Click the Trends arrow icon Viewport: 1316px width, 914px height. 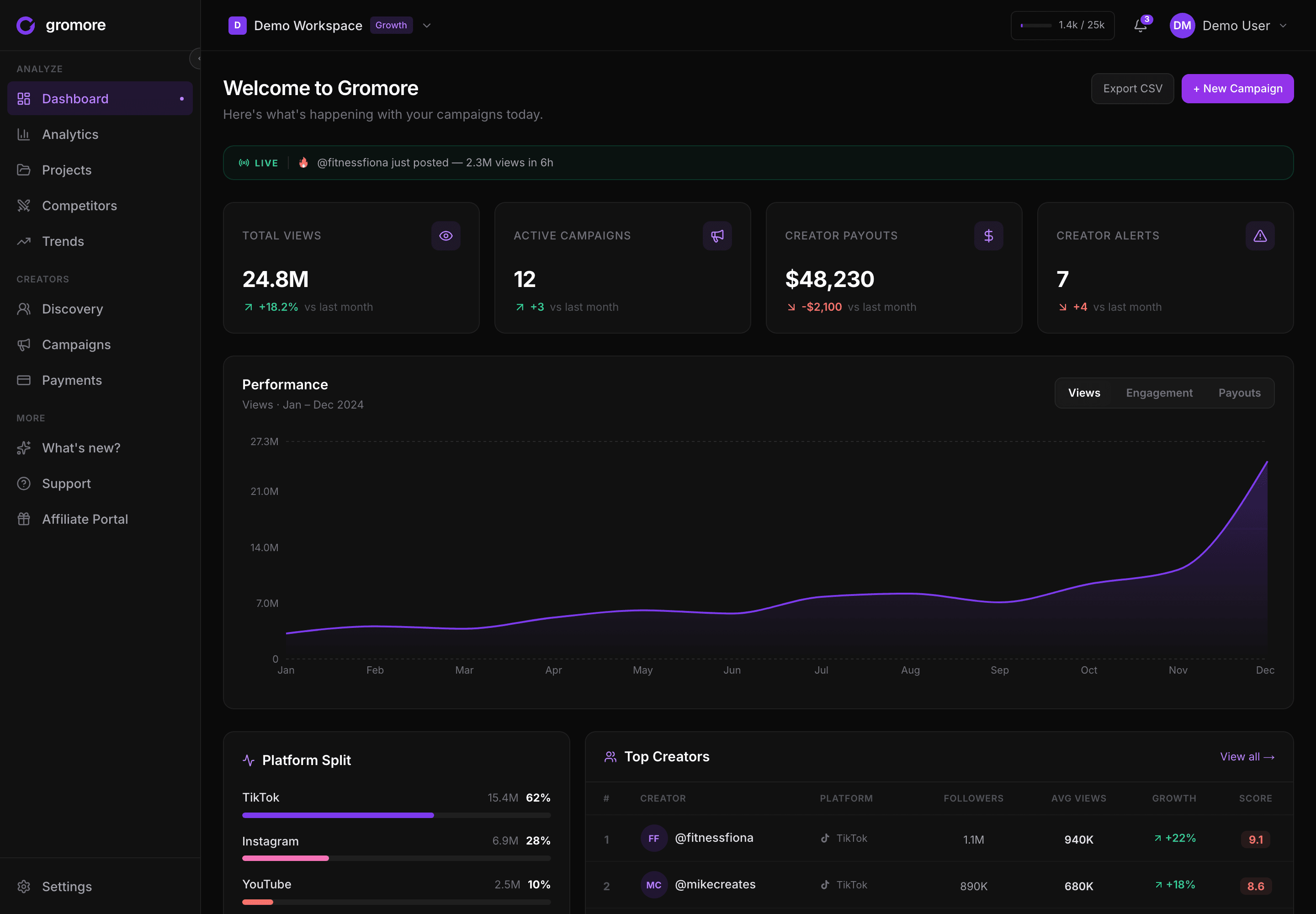coord(23,241)
